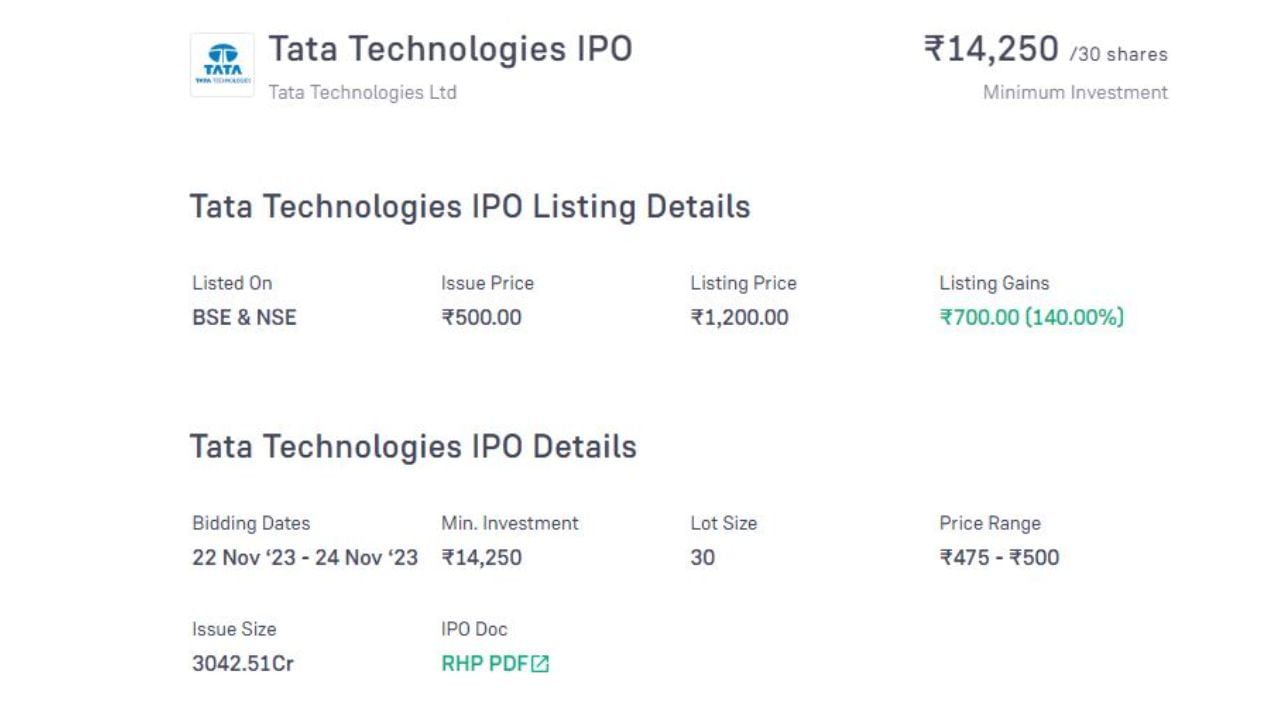The width and height of the screenshot is (1280, 720).
Task: Select the ₹1,200.00 listing price value
Action: (x=739, y=318)
